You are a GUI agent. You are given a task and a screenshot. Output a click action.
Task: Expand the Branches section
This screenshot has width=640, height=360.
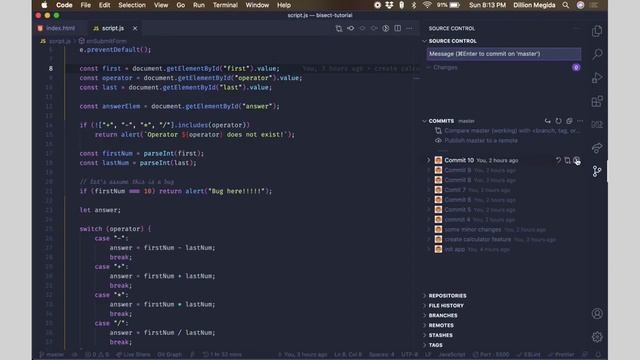click(x=442, y=316)
